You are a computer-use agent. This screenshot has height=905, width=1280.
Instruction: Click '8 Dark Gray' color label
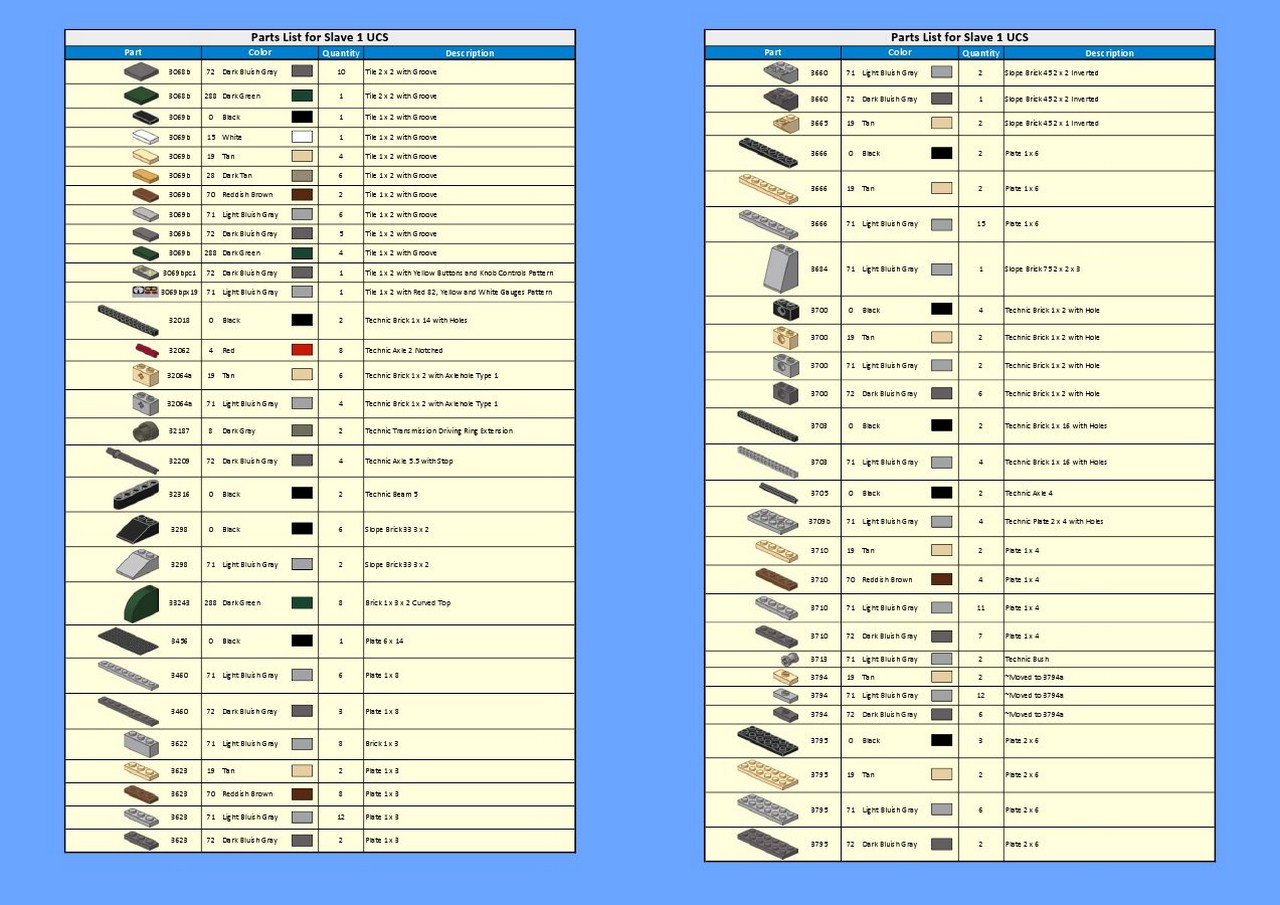[232, 431]
